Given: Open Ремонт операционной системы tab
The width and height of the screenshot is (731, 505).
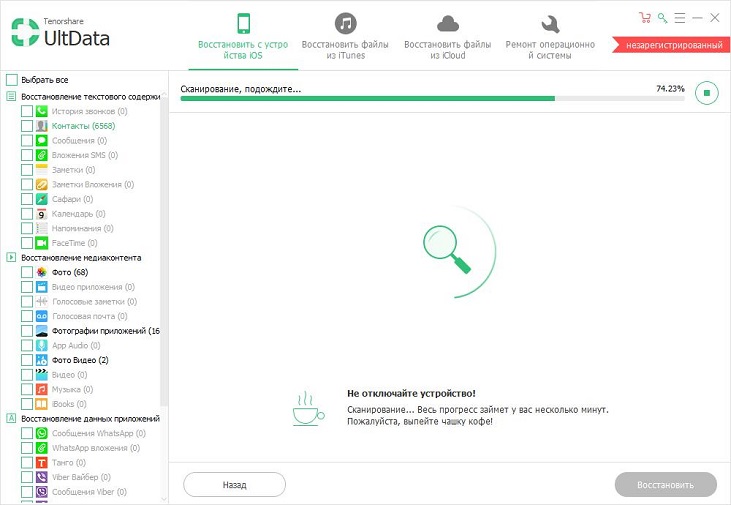Looking at the screenshot, I should pos(550,36).
